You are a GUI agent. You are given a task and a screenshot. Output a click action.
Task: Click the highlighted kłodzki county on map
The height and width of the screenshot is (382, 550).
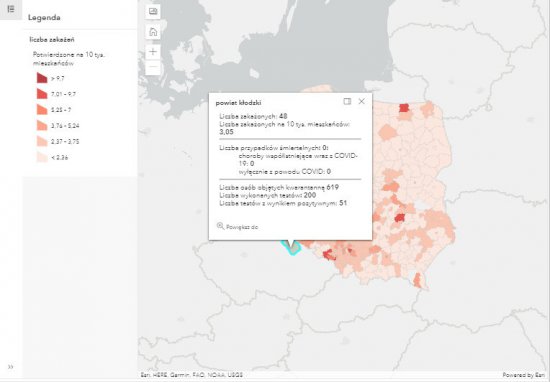tap(294, 248)
